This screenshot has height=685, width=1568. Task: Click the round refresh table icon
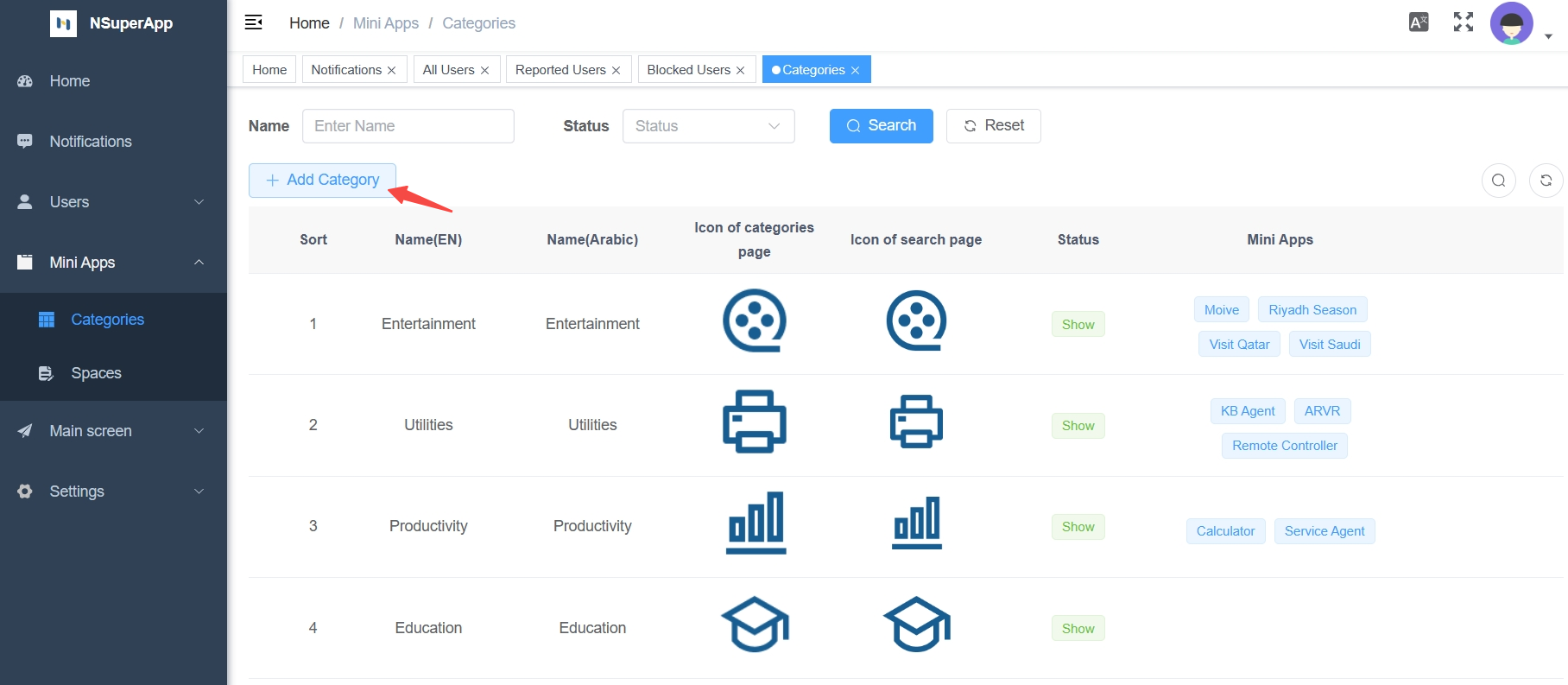[x=1546, y=181]
